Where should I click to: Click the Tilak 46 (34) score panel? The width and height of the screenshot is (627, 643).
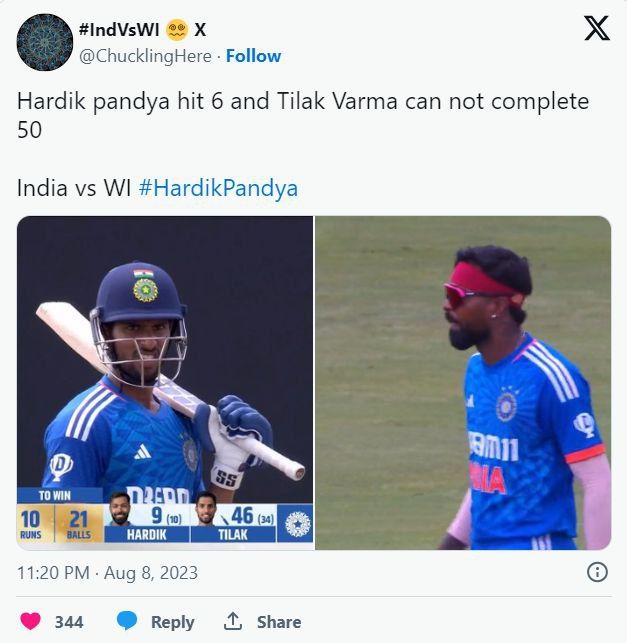(x=233, y=523)
